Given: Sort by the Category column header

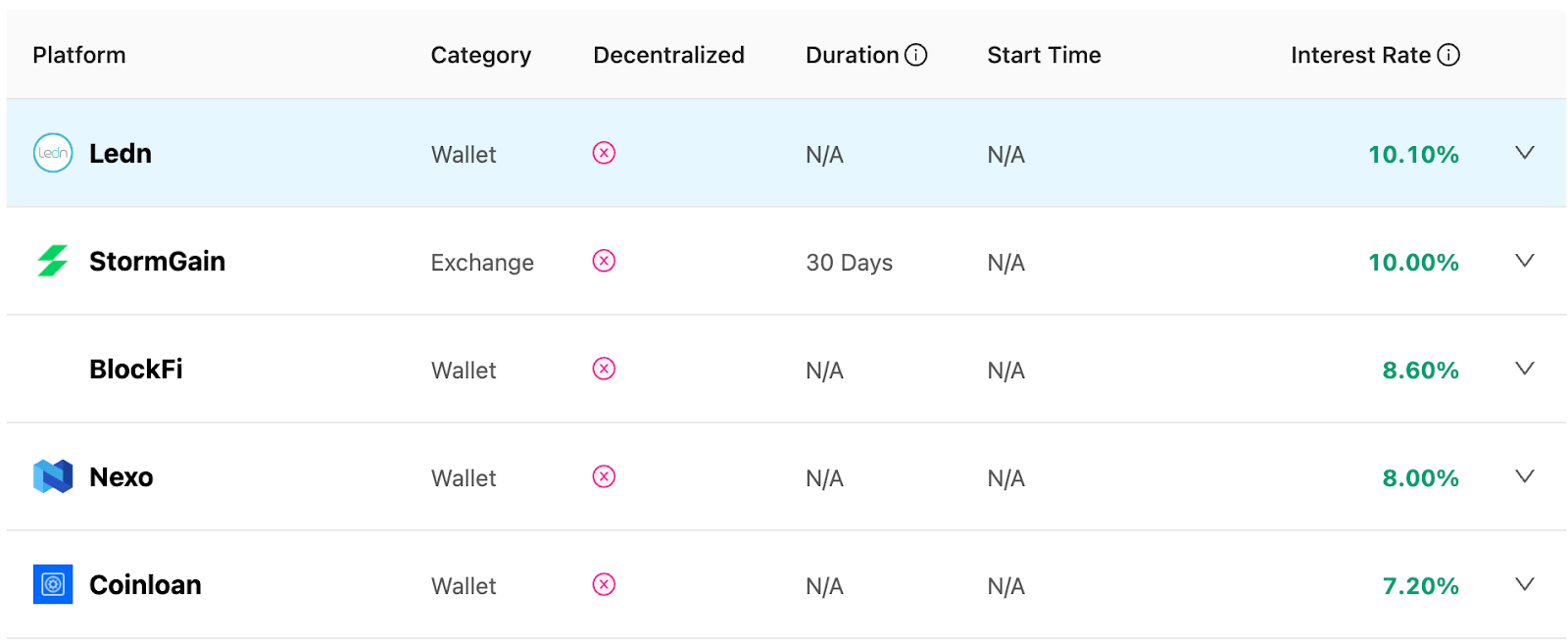Looking at the screenshot, I should click(481, 56).
